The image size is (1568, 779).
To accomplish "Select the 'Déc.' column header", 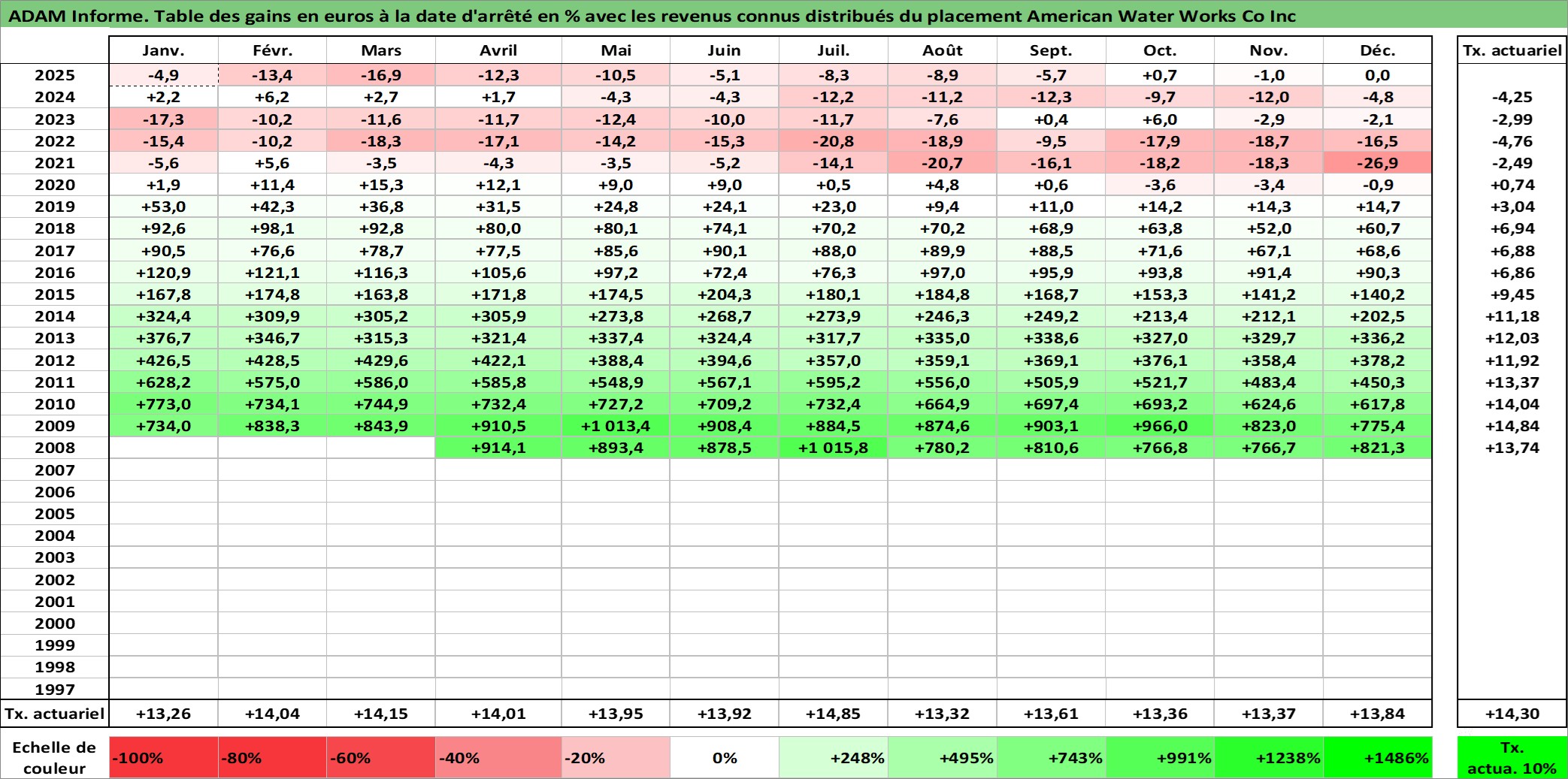I will tap(1377, 50).
